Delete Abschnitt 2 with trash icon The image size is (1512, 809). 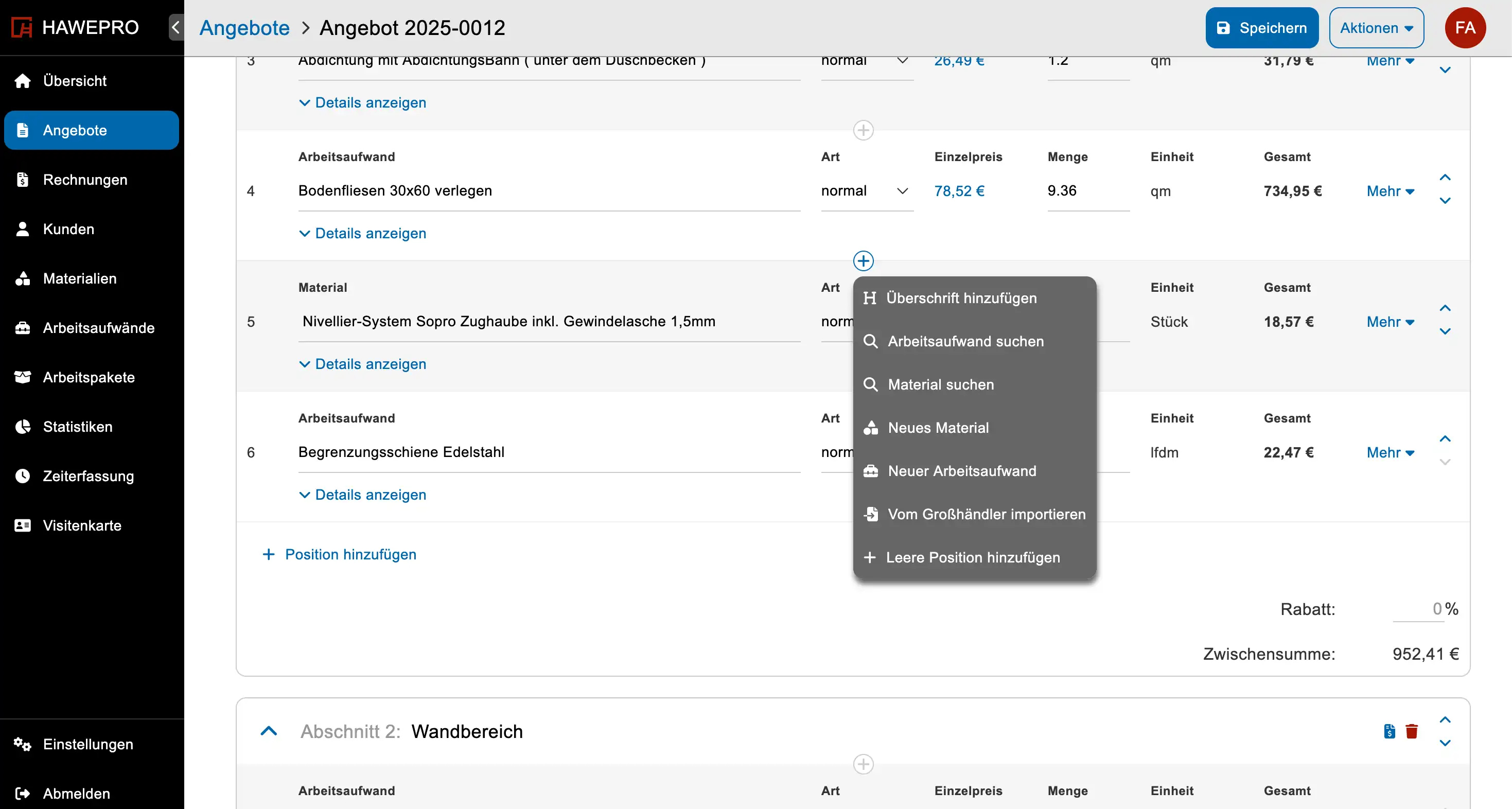[x=1412, y=731]
